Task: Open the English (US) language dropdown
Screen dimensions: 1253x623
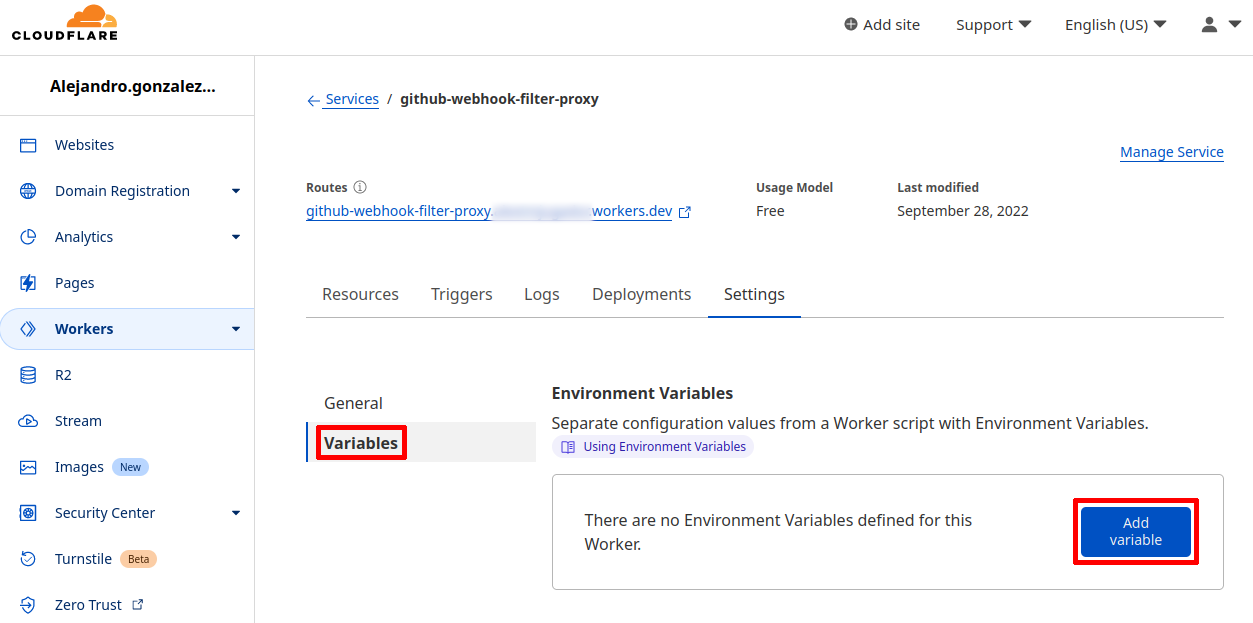Action: [1115, 25]
